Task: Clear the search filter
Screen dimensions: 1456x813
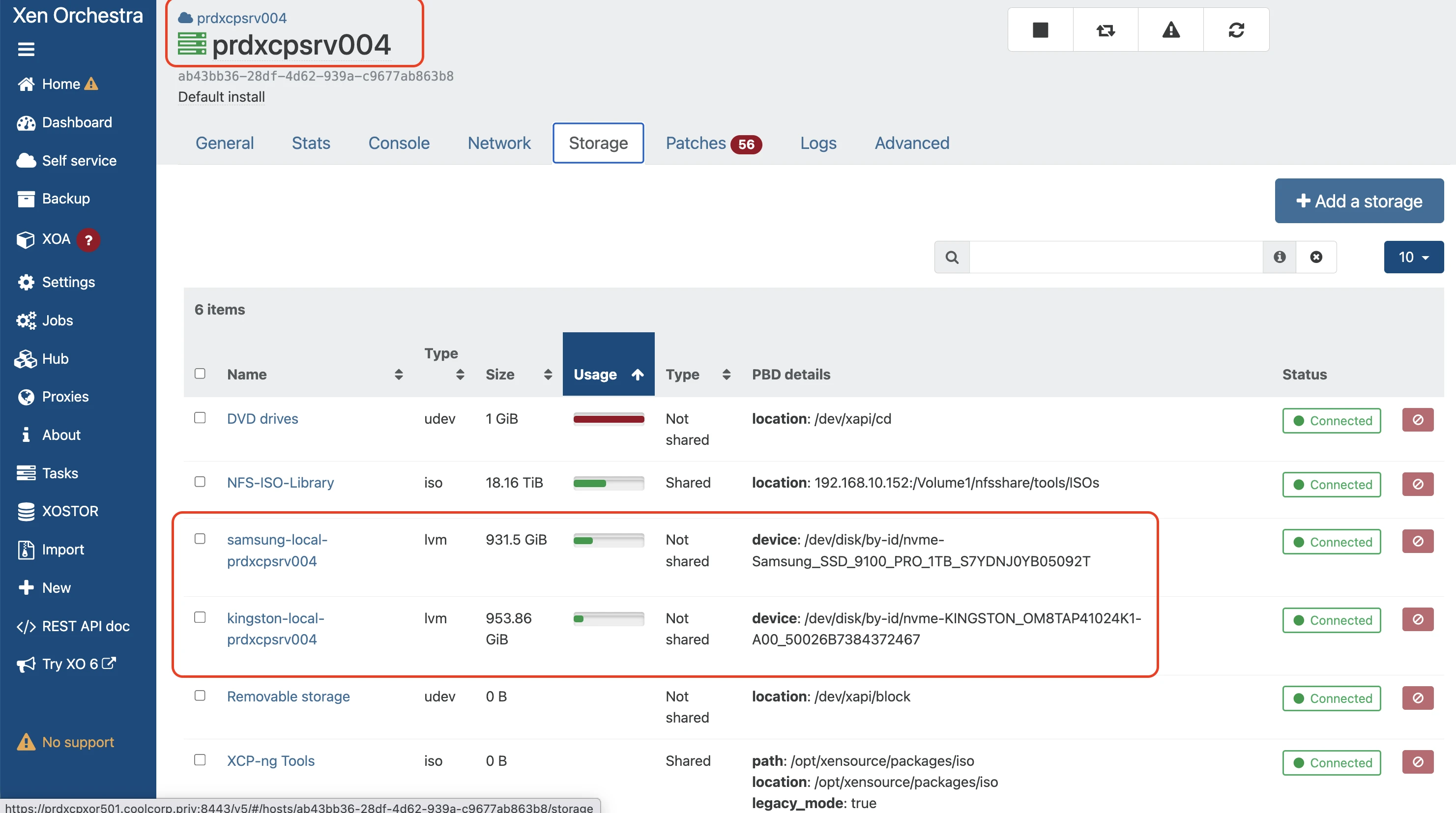Action: pyautogui.click(x=1316, y=257)
